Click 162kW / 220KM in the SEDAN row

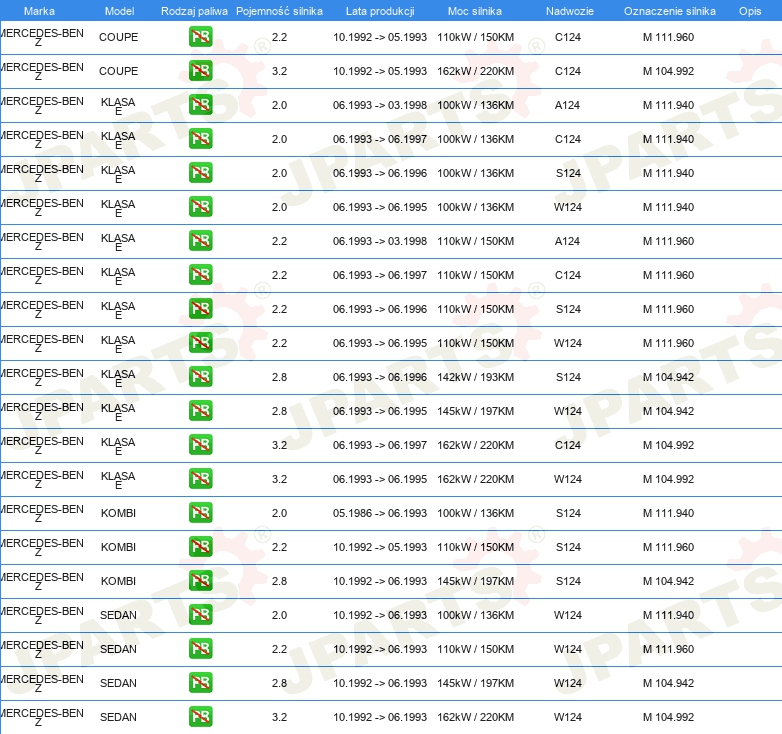click(x=475, y=717)
